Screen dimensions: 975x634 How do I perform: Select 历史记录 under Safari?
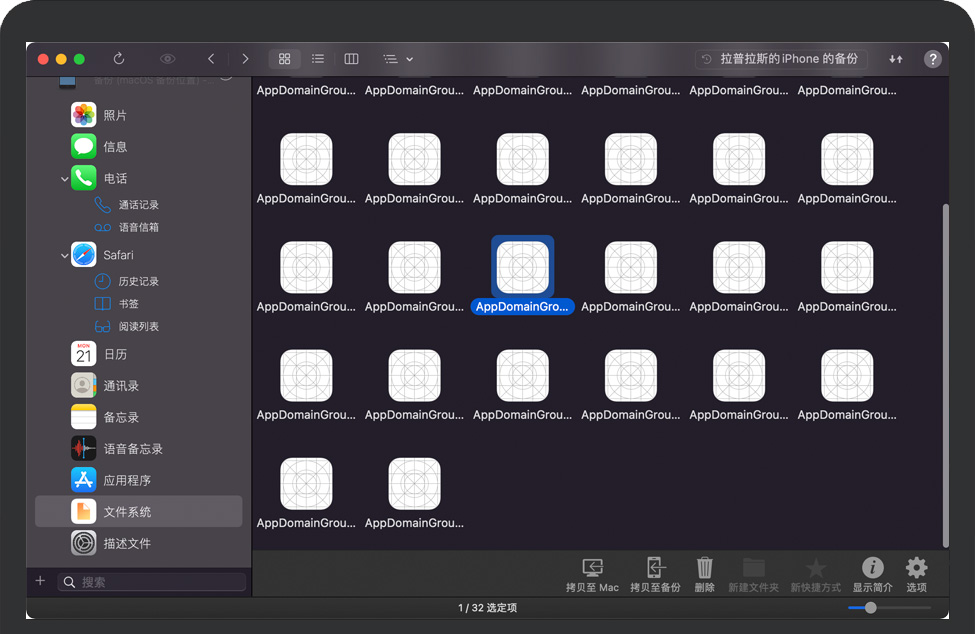138,282
